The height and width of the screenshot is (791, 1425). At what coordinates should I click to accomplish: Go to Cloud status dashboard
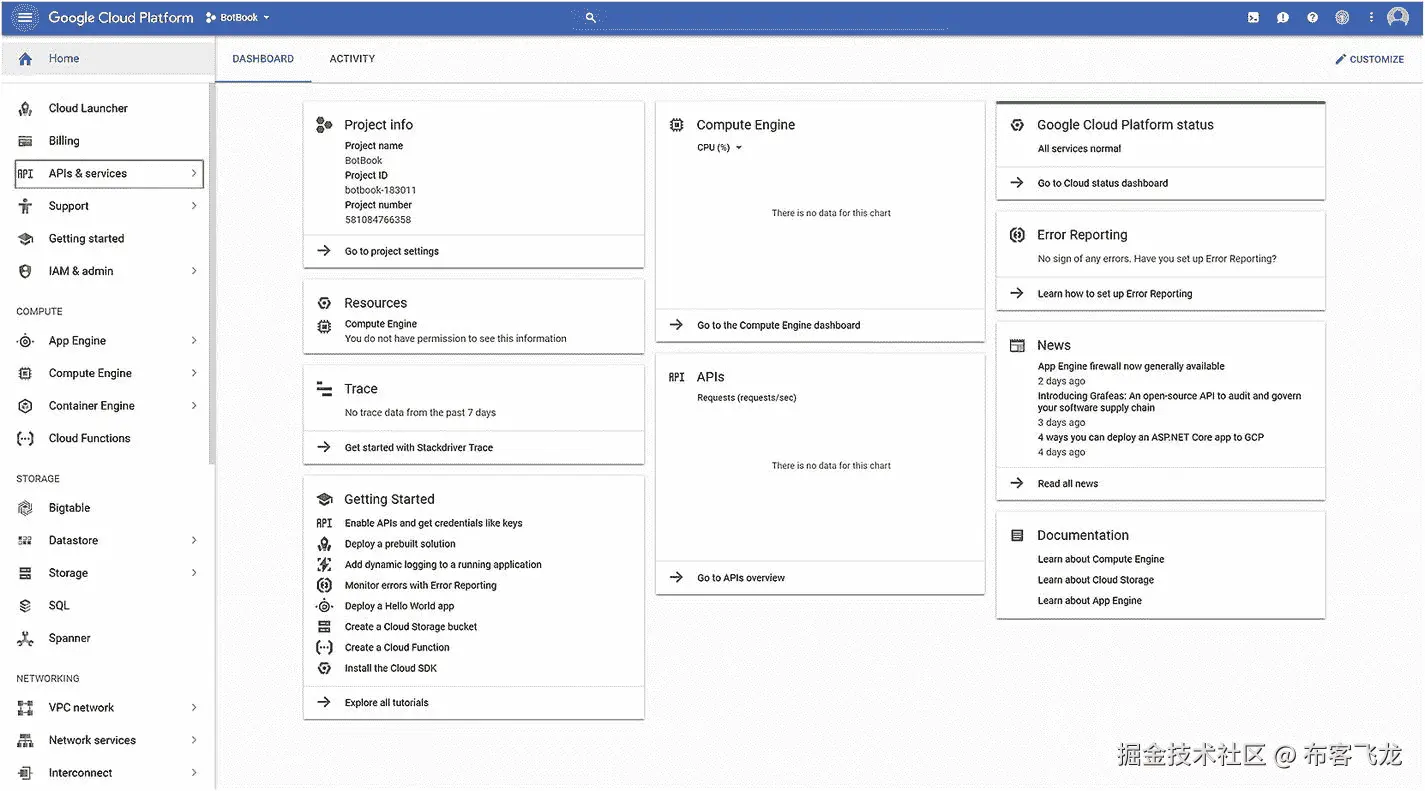(x=1103, y=184)
